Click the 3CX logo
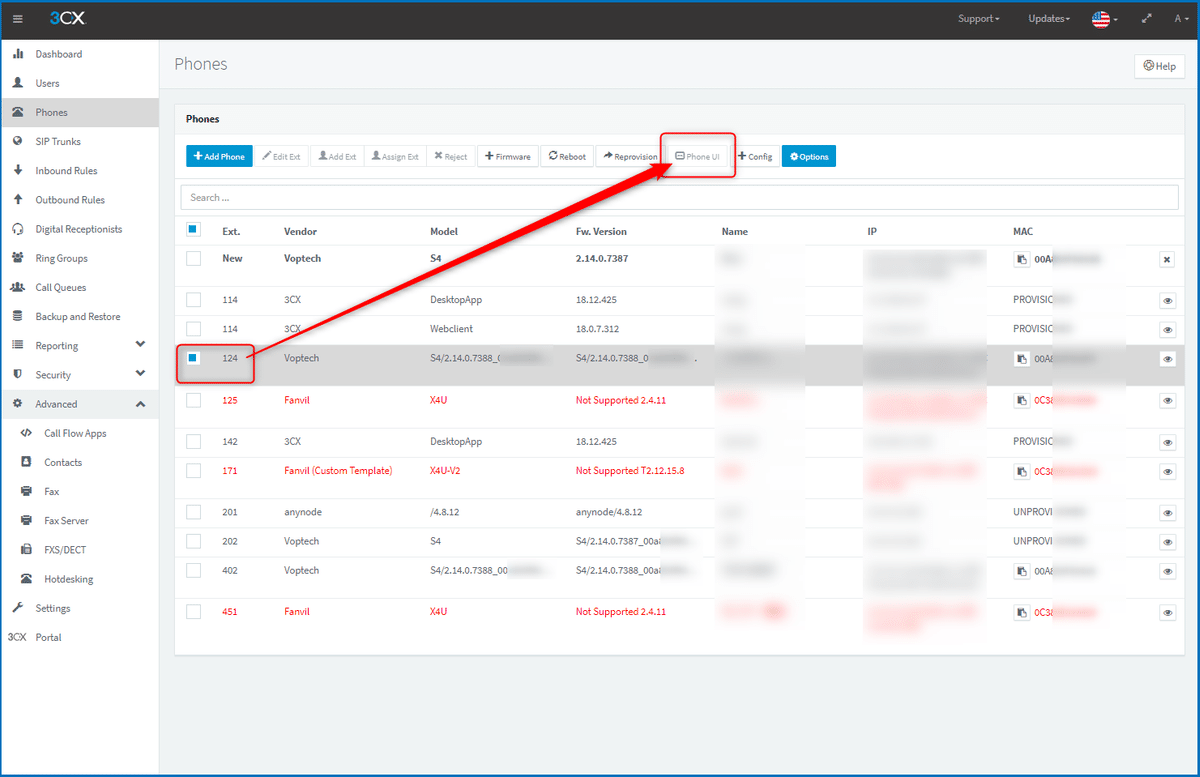The image size is (1200, 777). click(67, 19)
